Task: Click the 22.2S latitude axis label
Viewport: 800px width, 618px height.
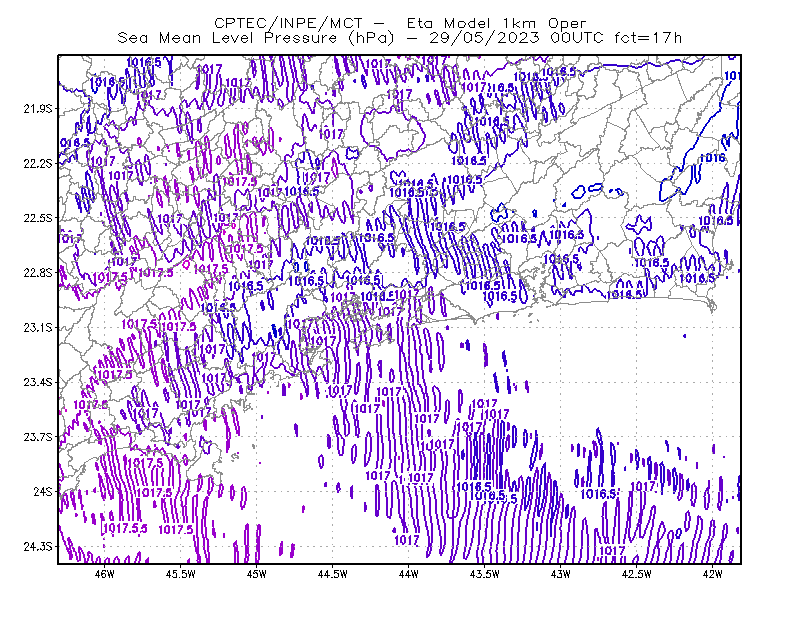Action: (x=38, y=163)
